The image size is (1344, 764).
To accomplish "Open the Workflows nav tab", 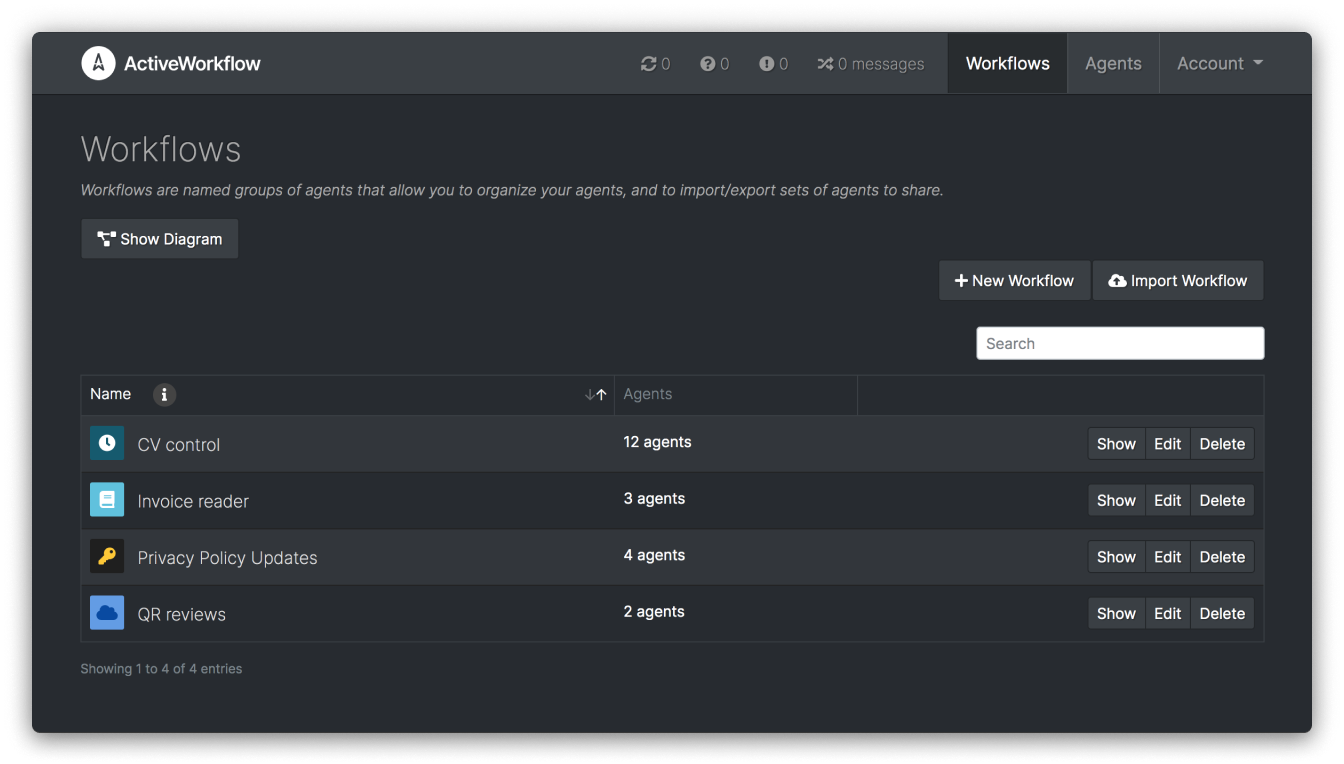I will 1007,63.
